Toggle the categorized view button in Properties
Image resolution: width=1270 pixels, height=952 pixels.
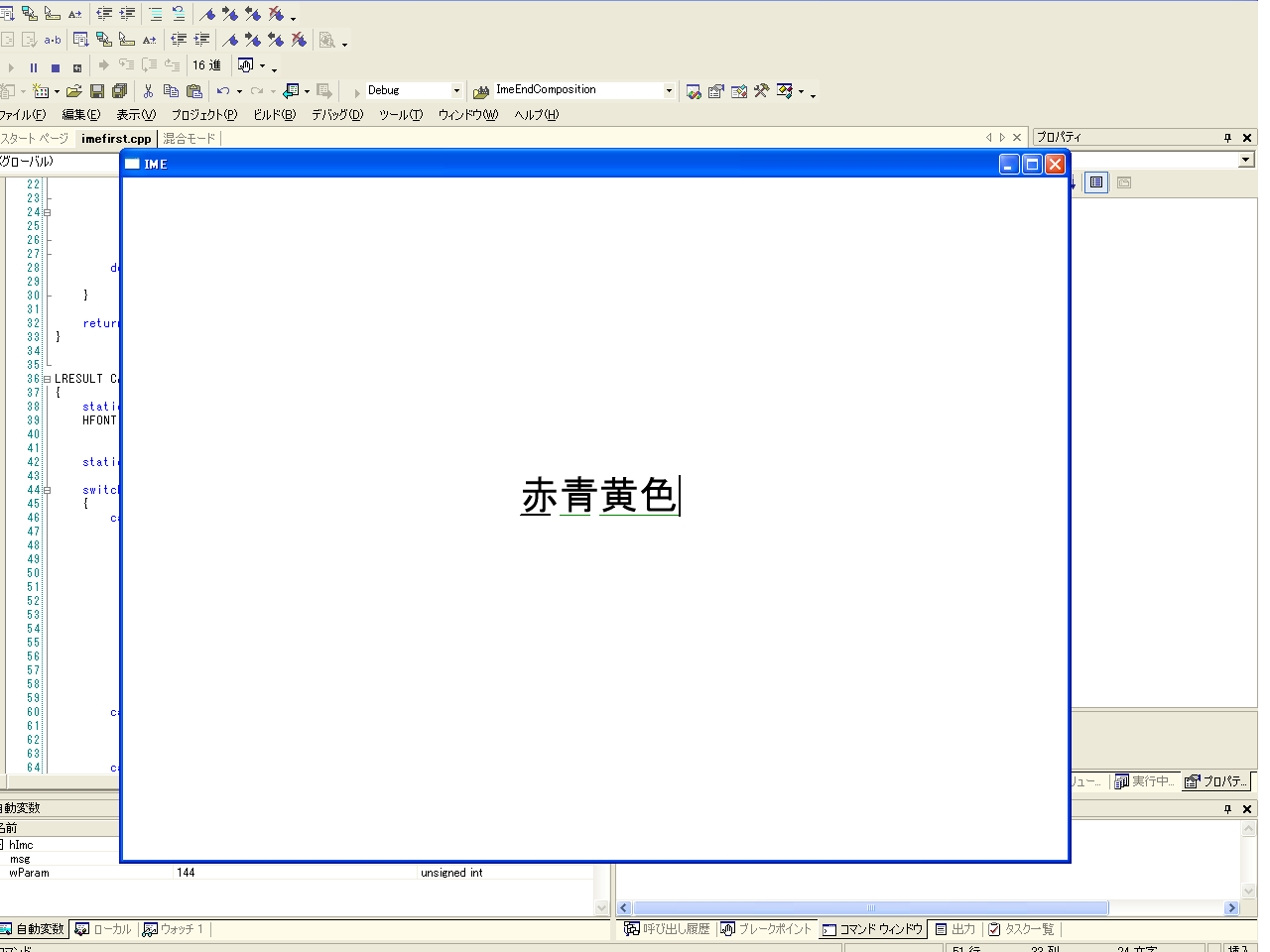pyautogui.click(x=1096, y=182)
